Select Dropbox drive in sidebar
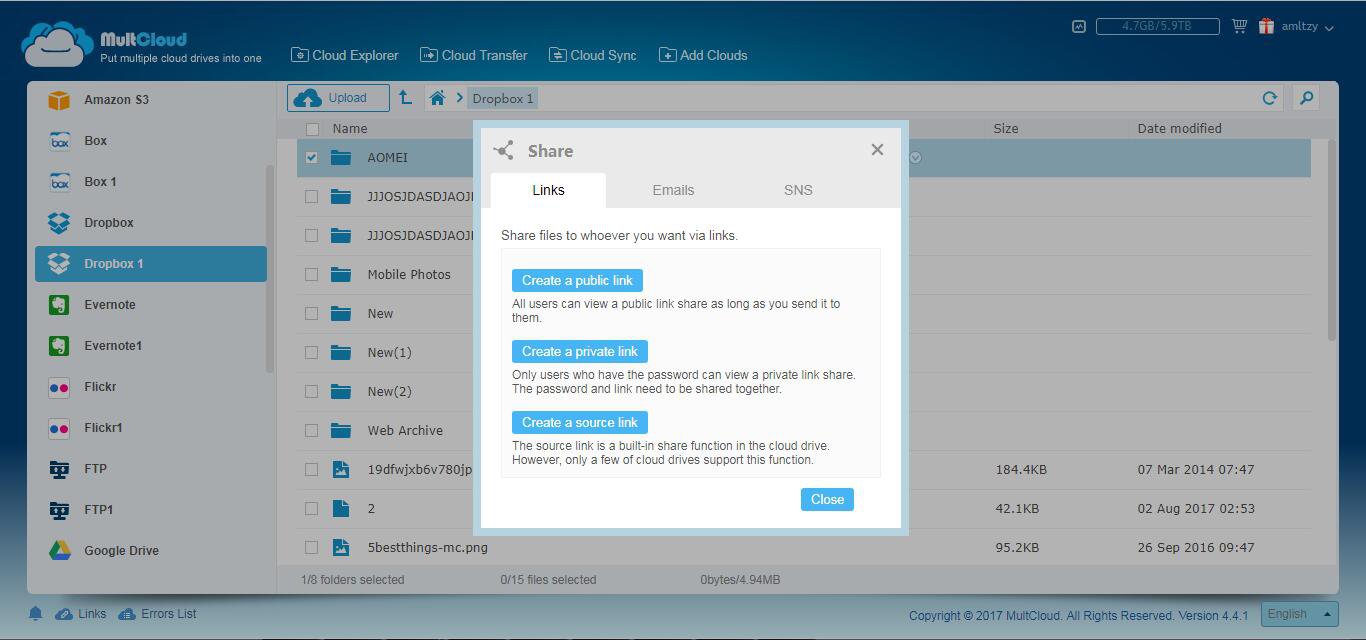Screen dimensions: 1366x640 151,223
